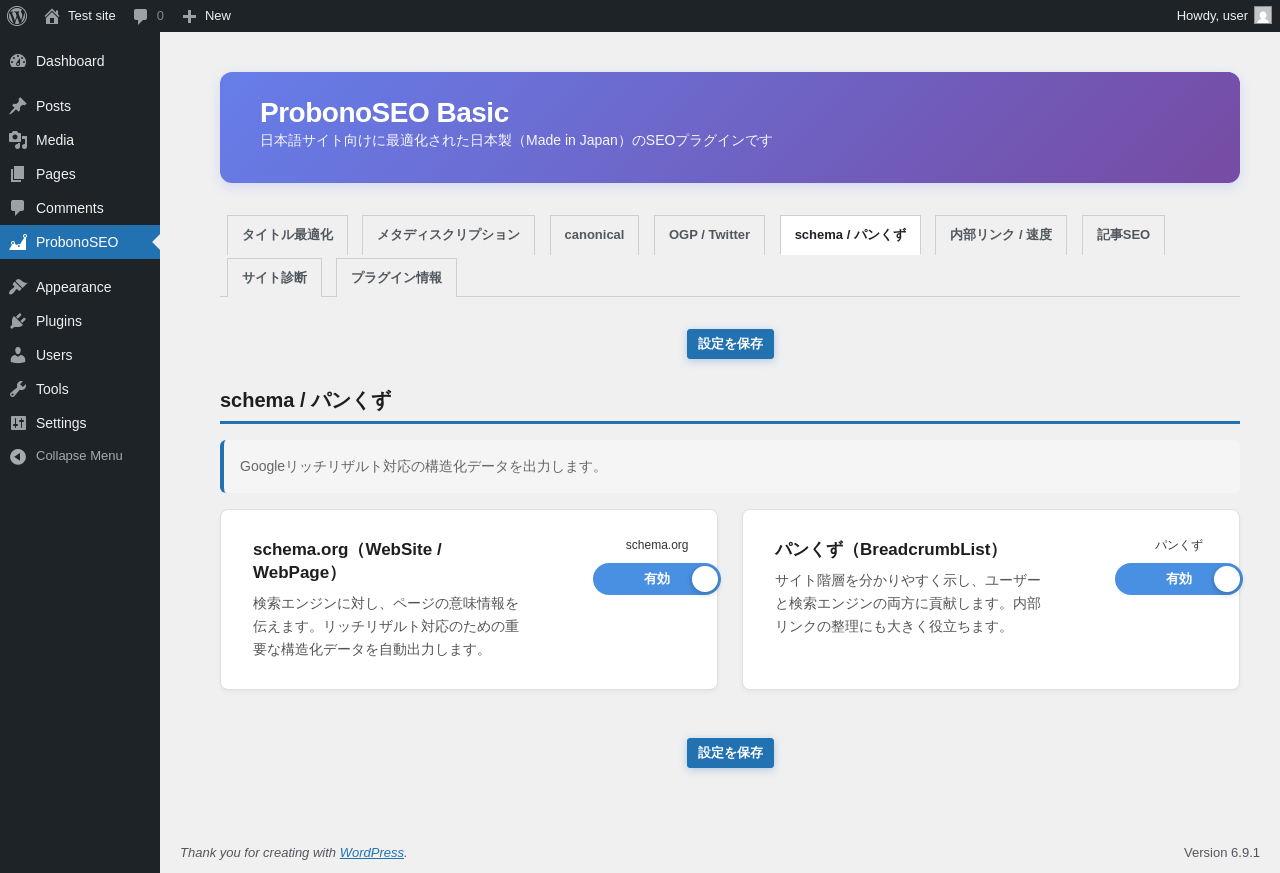Screen dimensions: 1280x873
Task: Click the Plugins plug icon
Action: 18,321
